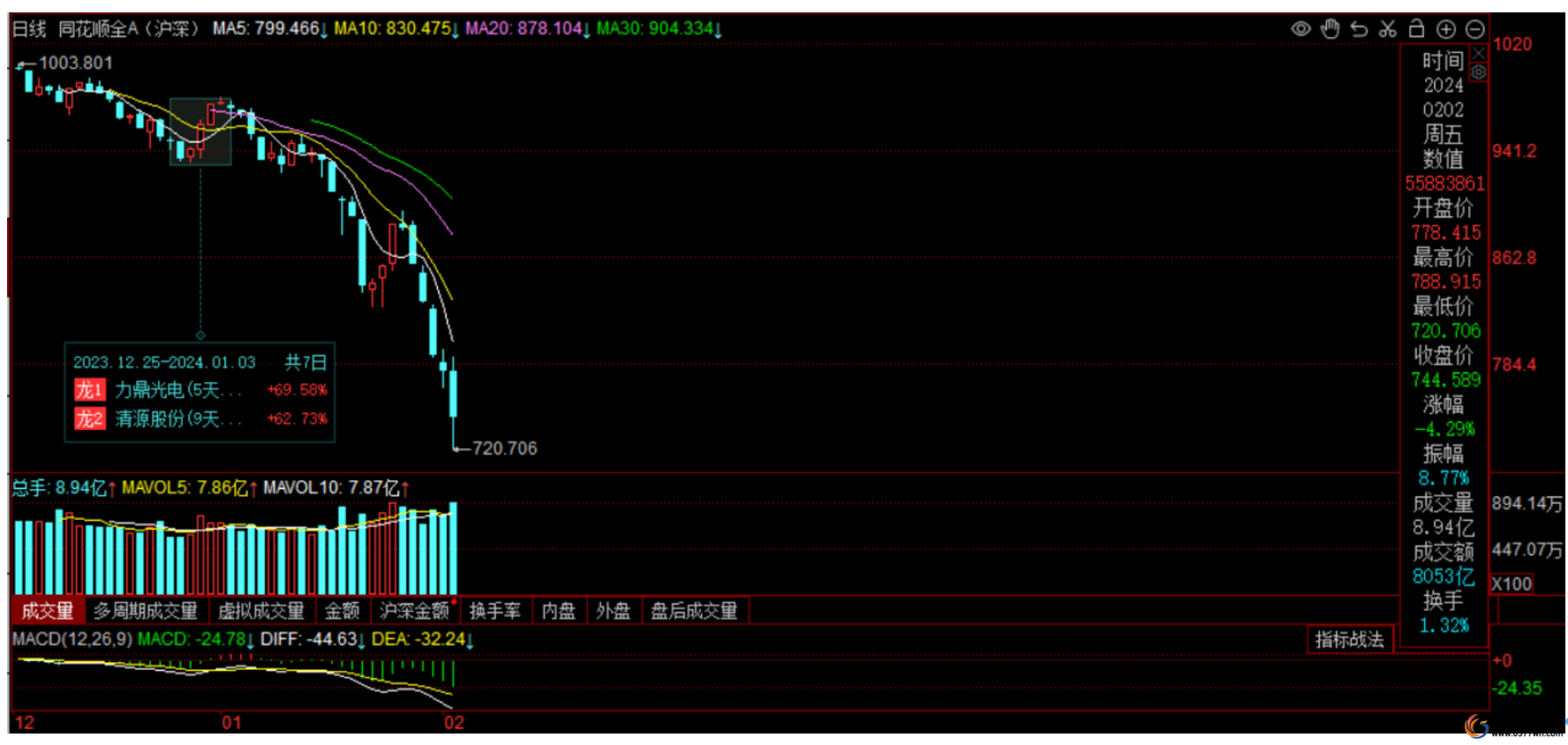Click the DEA: -32.24 value
This screenshot has width=1568, height=745.
422,639
